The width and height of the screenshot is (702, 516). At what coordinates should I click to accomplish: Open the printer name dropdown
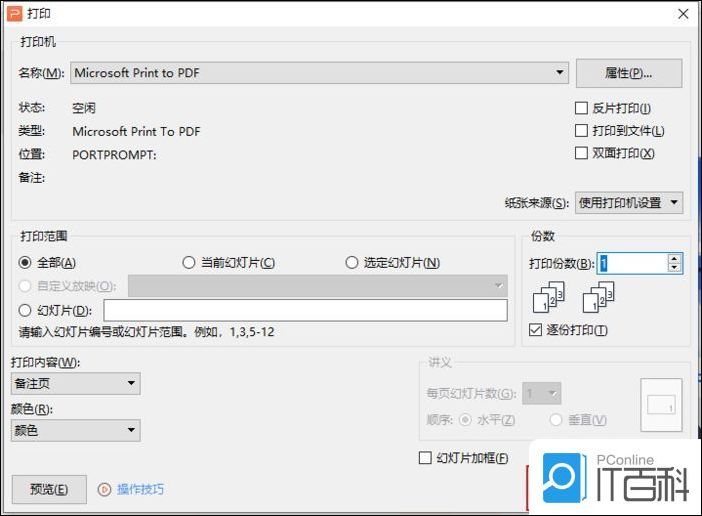319,73
